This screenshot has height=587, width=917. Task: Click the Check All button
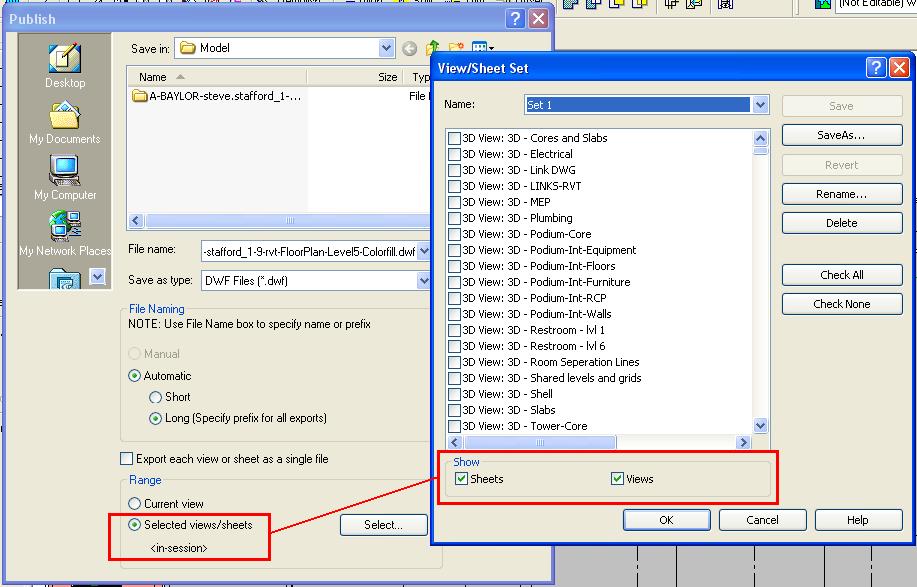(842, 275)
